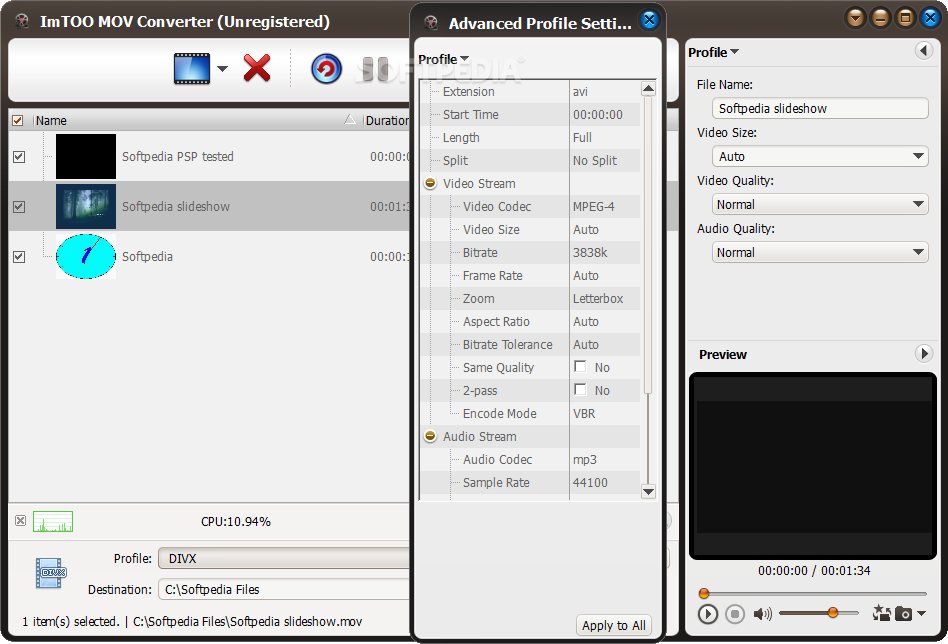The width and height of the screenshot is (948, 644).
Task: Sort list by Name column header
Action: coord(195,120)
